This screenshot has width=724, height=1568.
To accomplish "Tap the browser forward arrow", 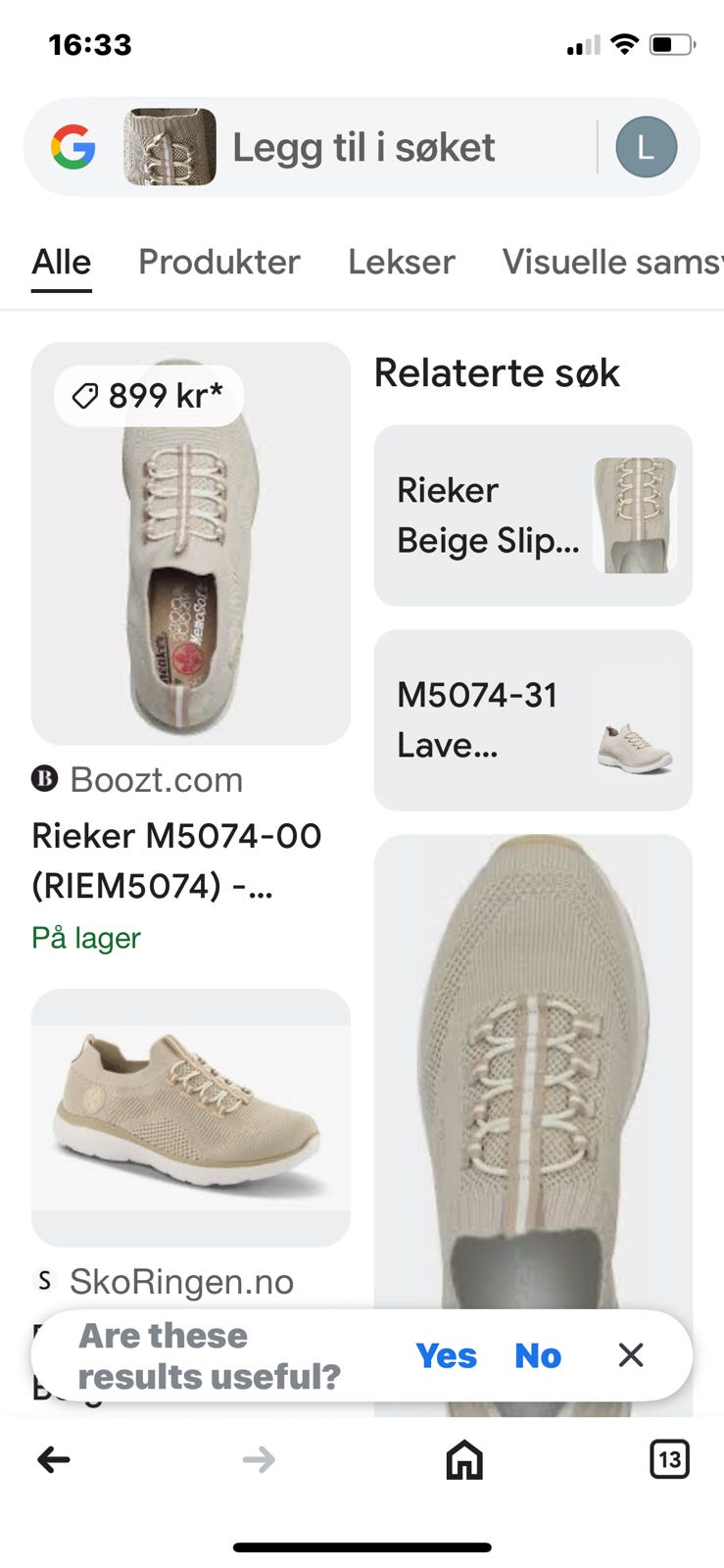I will point(259,1459).
